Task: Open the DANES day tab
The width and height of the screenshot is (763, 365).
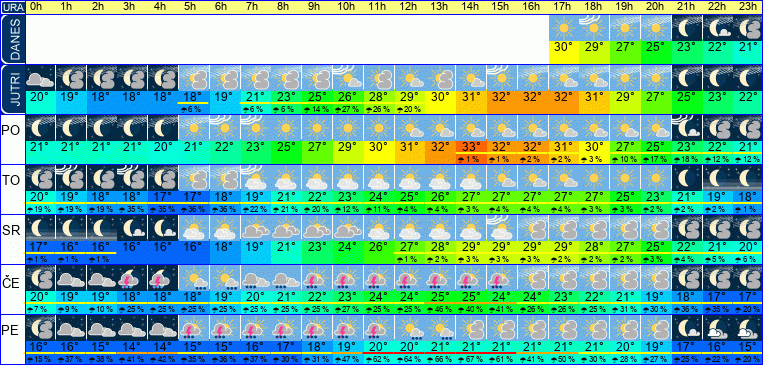Action: [x=12, y=39]
